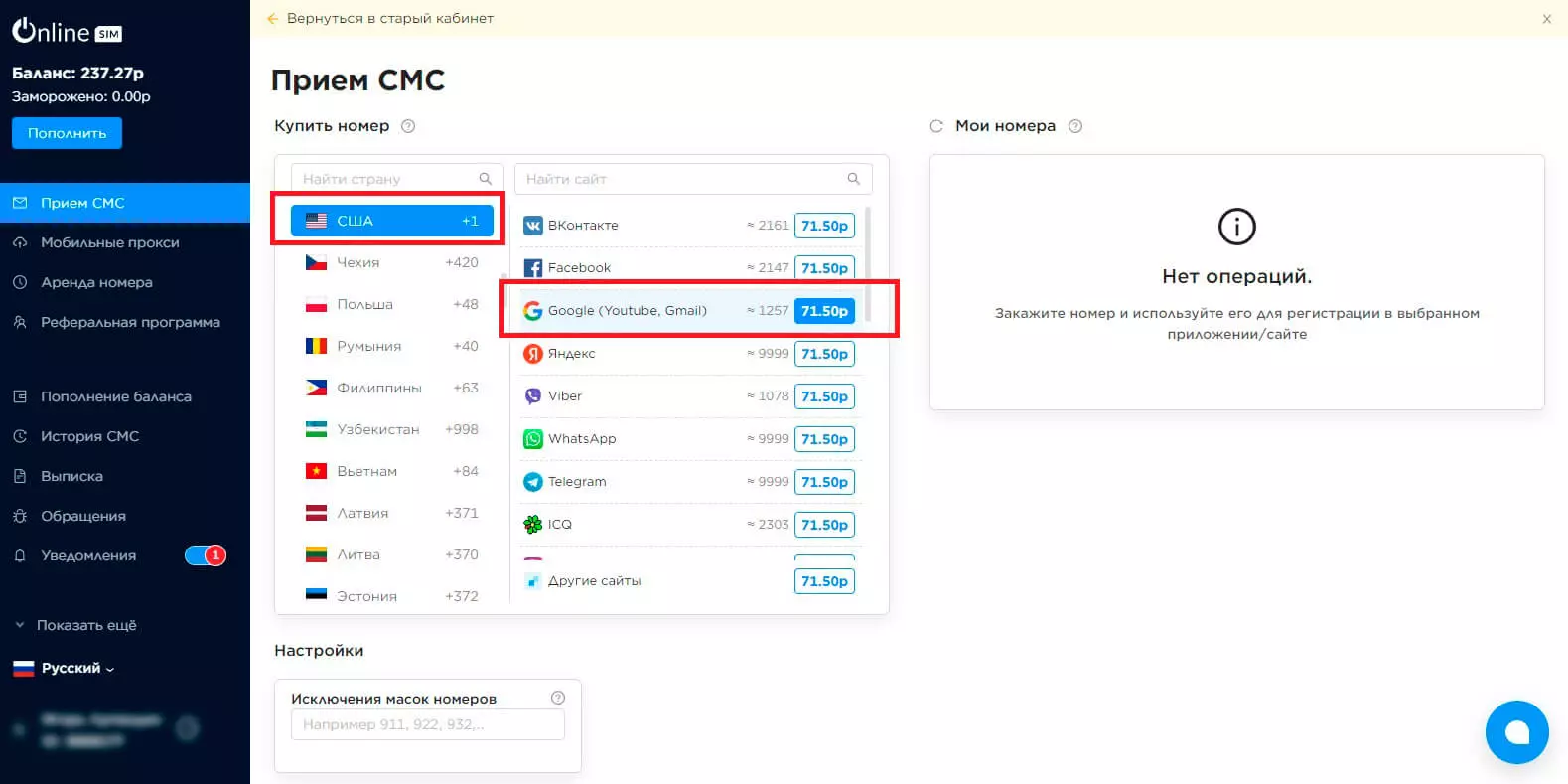1568x784 pixels.
Task: Select Эстония +372 country
Action: click(391, 596)
